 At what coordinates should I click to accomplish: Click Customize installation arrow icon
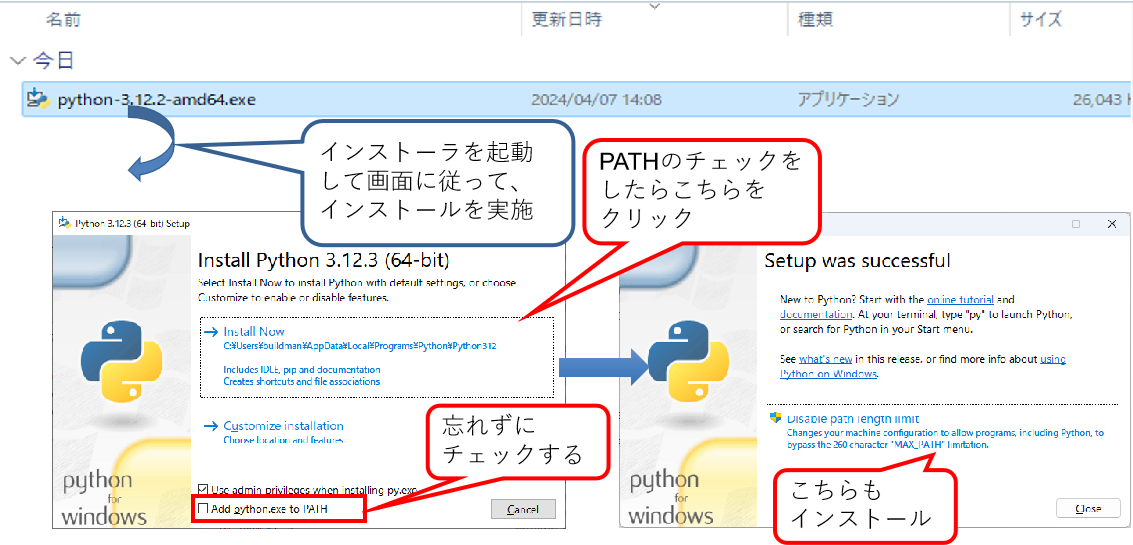coord(210,426)
